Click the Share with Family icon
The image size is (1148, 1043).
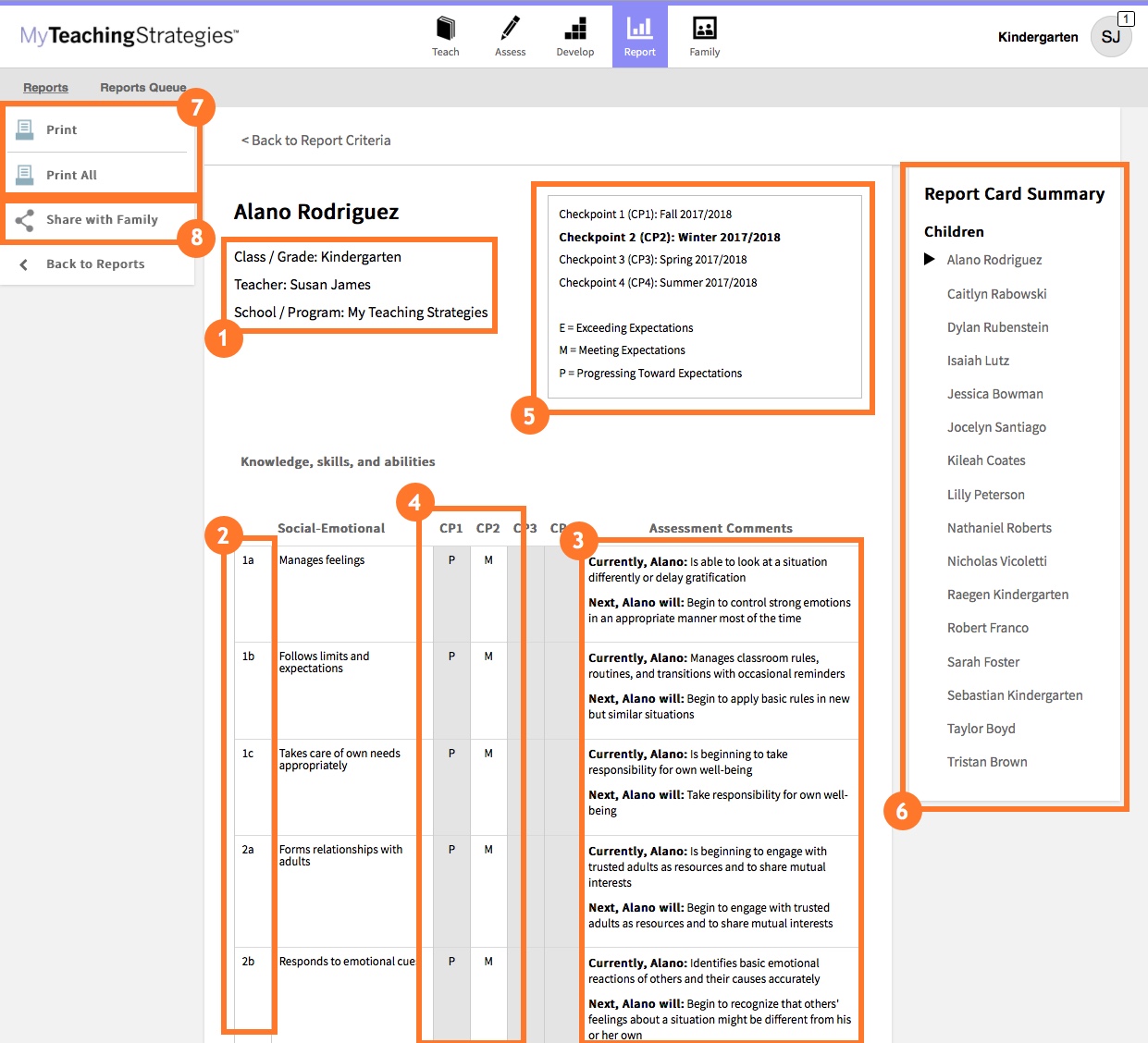[x=25, y=220]
